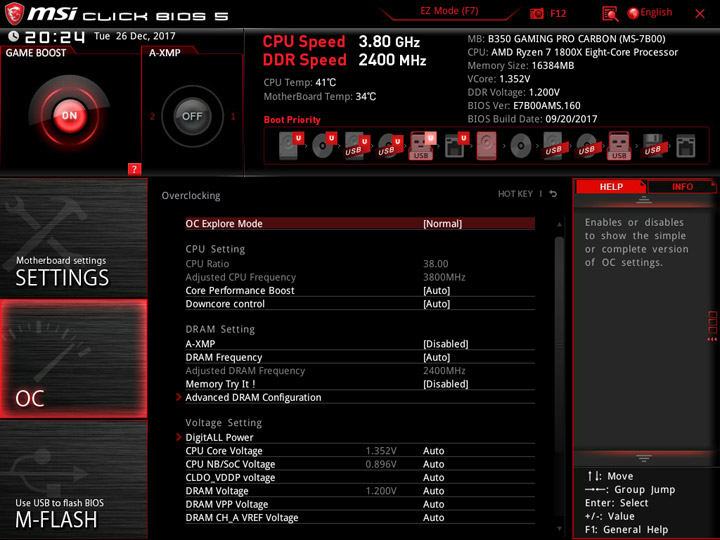This screenshot has height=540, width=720.
Task: Switch to the HELP tab
Action: click(611, 187)
